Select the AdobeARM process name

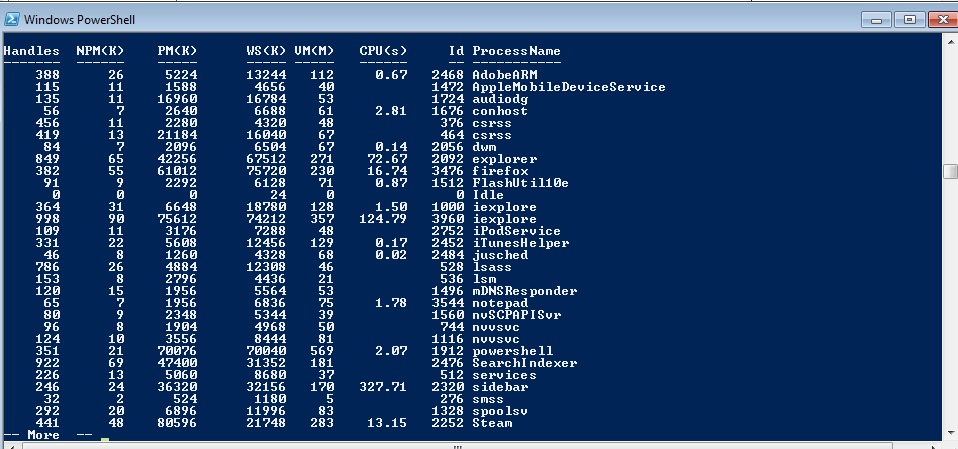(x=505, y=75)
